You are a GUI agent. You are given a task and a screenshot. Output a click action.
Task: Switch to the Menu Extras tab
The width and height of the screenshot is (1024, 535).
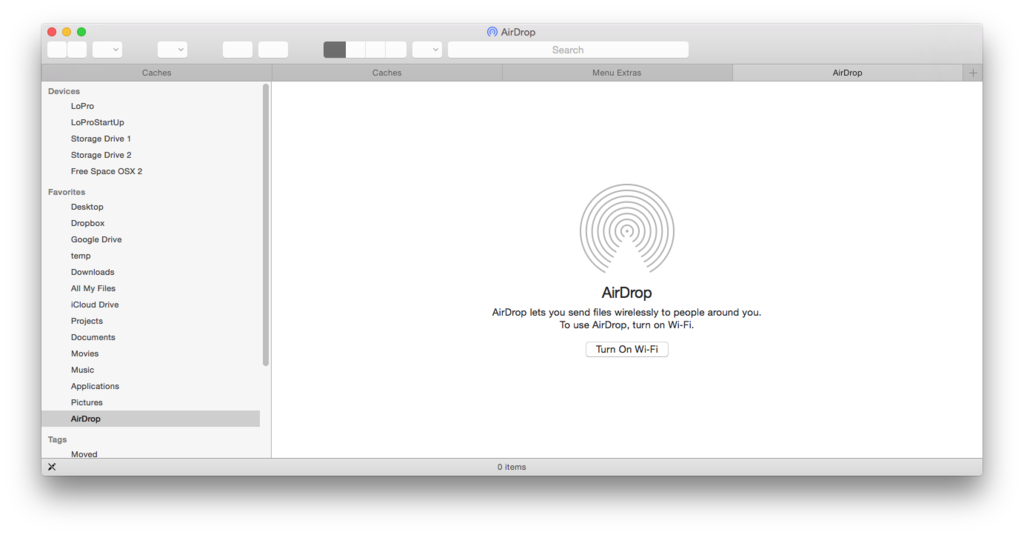(x=617, y=73)
